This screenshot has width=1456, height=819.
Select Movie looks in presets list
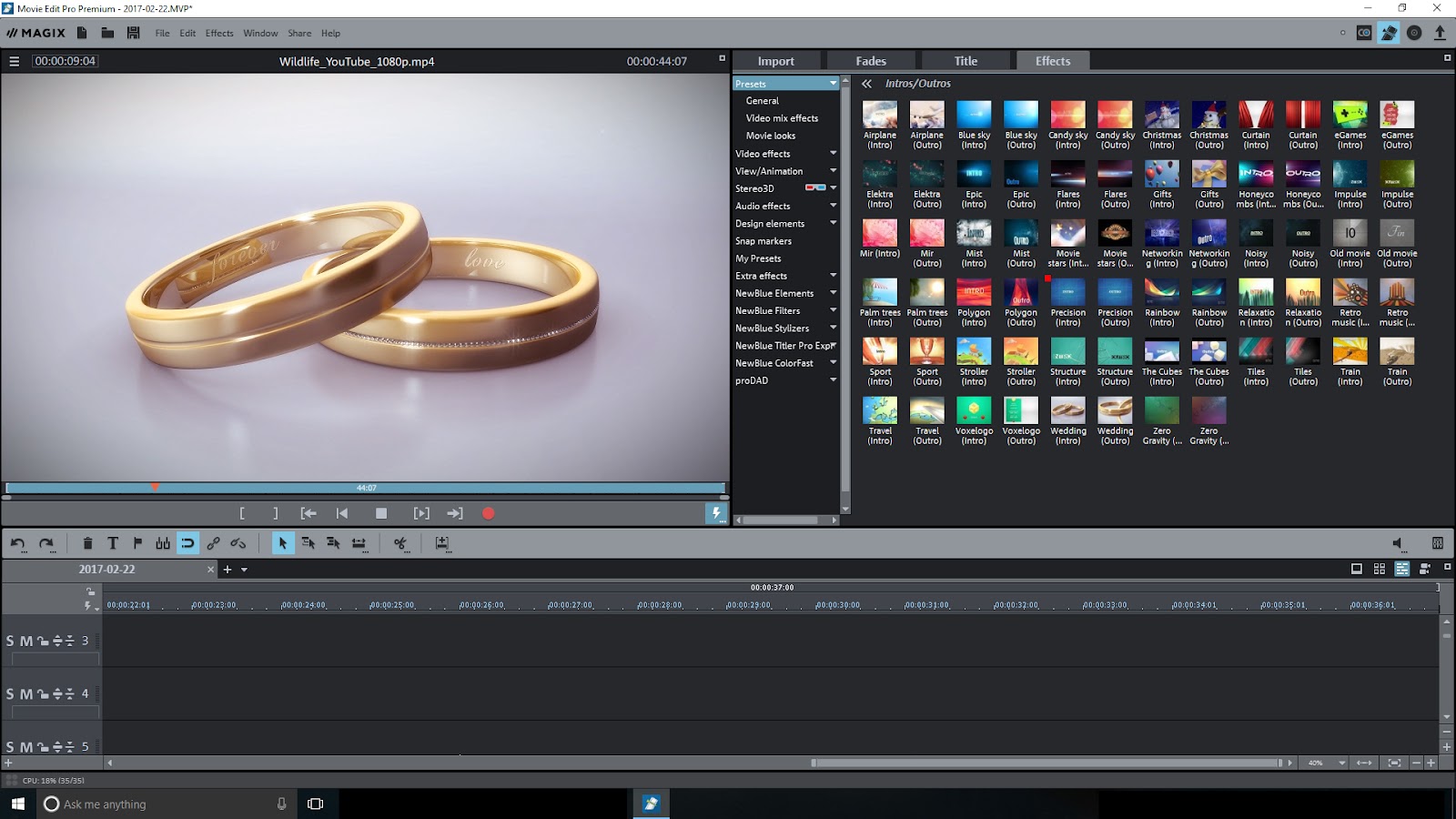[770, 136]
